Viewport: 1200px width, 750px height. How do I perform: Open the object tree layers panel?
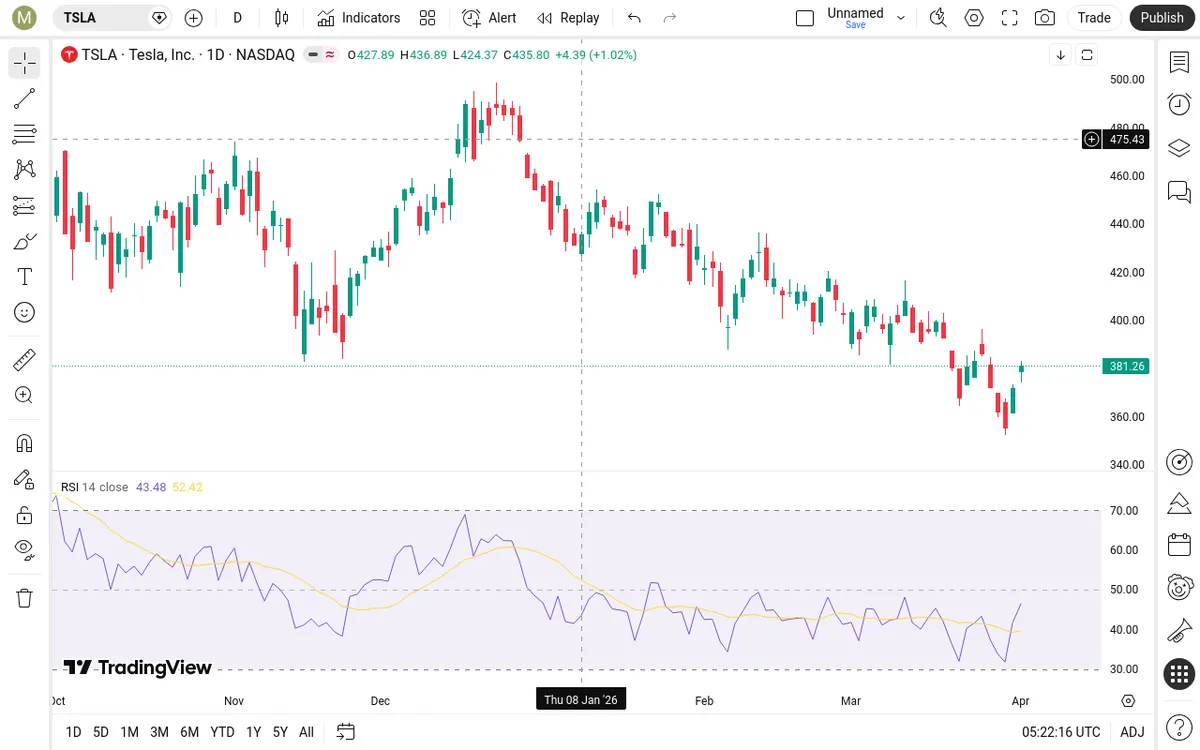pyautogui.click(x=1179, y=147)
